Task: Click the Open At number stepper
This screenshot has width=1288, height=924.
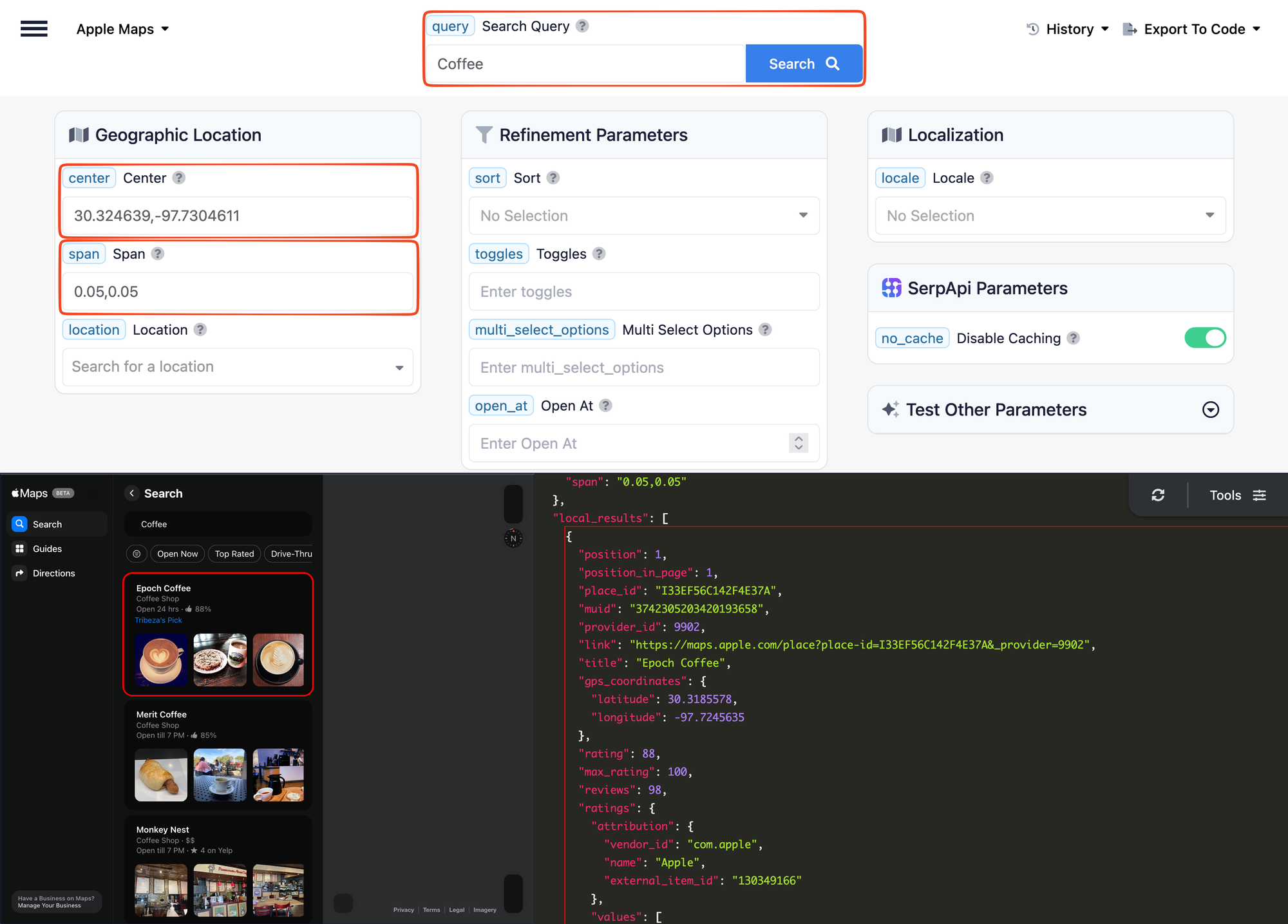Action: (x=799, y=443)
